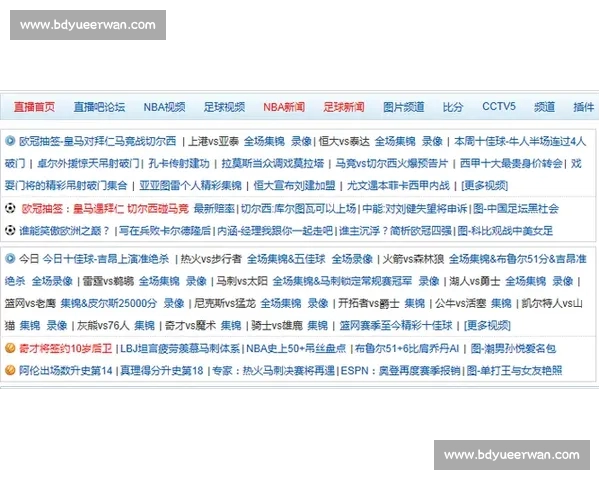Click the soccer ball icon beside 欧冠抽签：皇马遇拜仁
Screen dimensions: 600x480
(x=10, y=208)
